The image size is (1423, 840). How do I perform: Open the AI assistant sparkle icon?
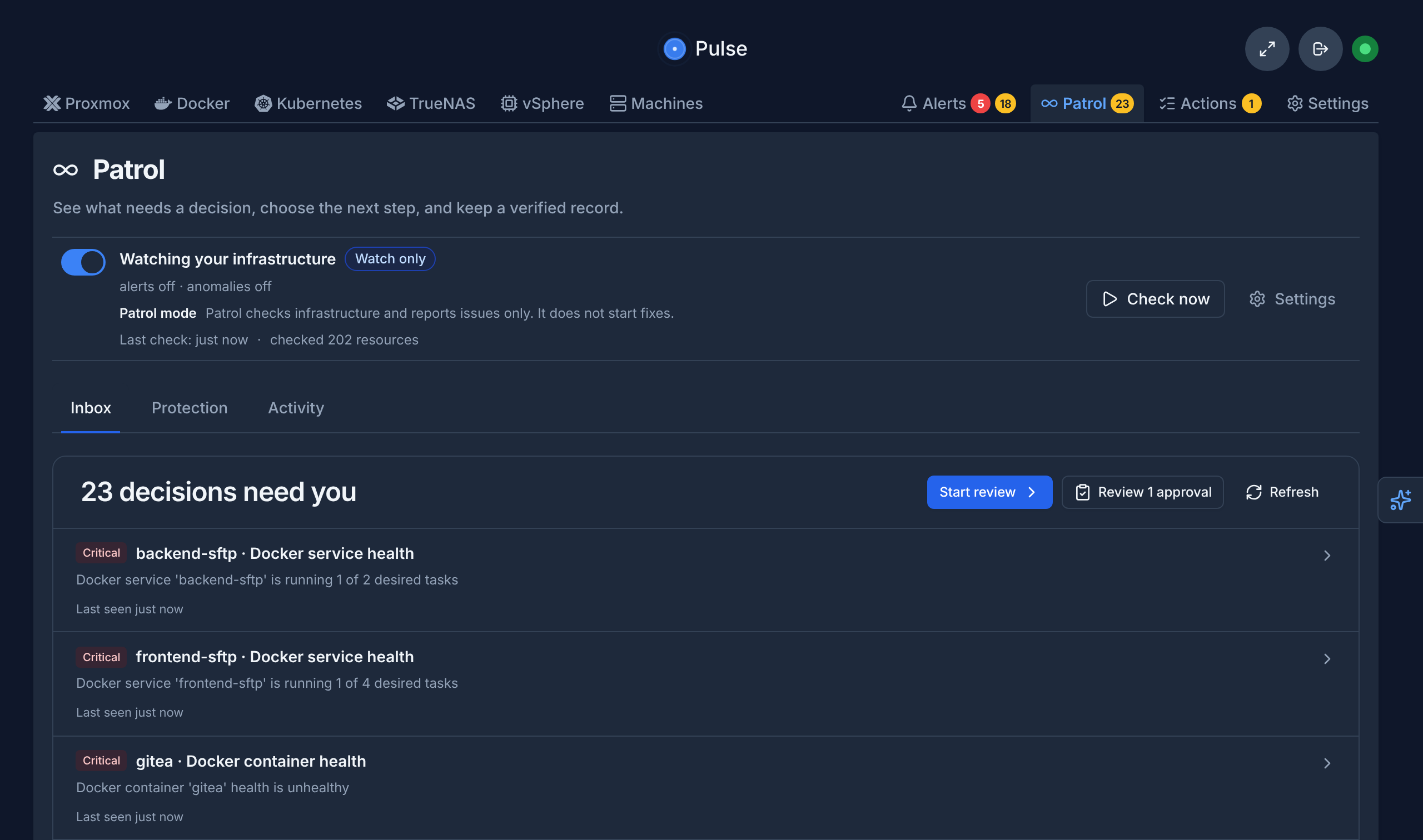(1400, 500)
